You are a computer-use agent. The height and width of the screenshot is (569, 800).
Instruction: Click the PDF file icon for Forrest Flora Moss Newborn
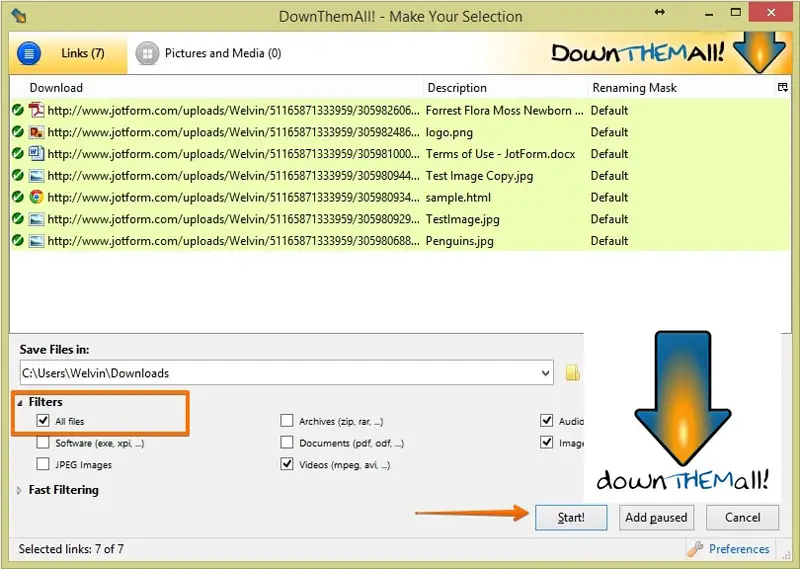click(36, 110)
